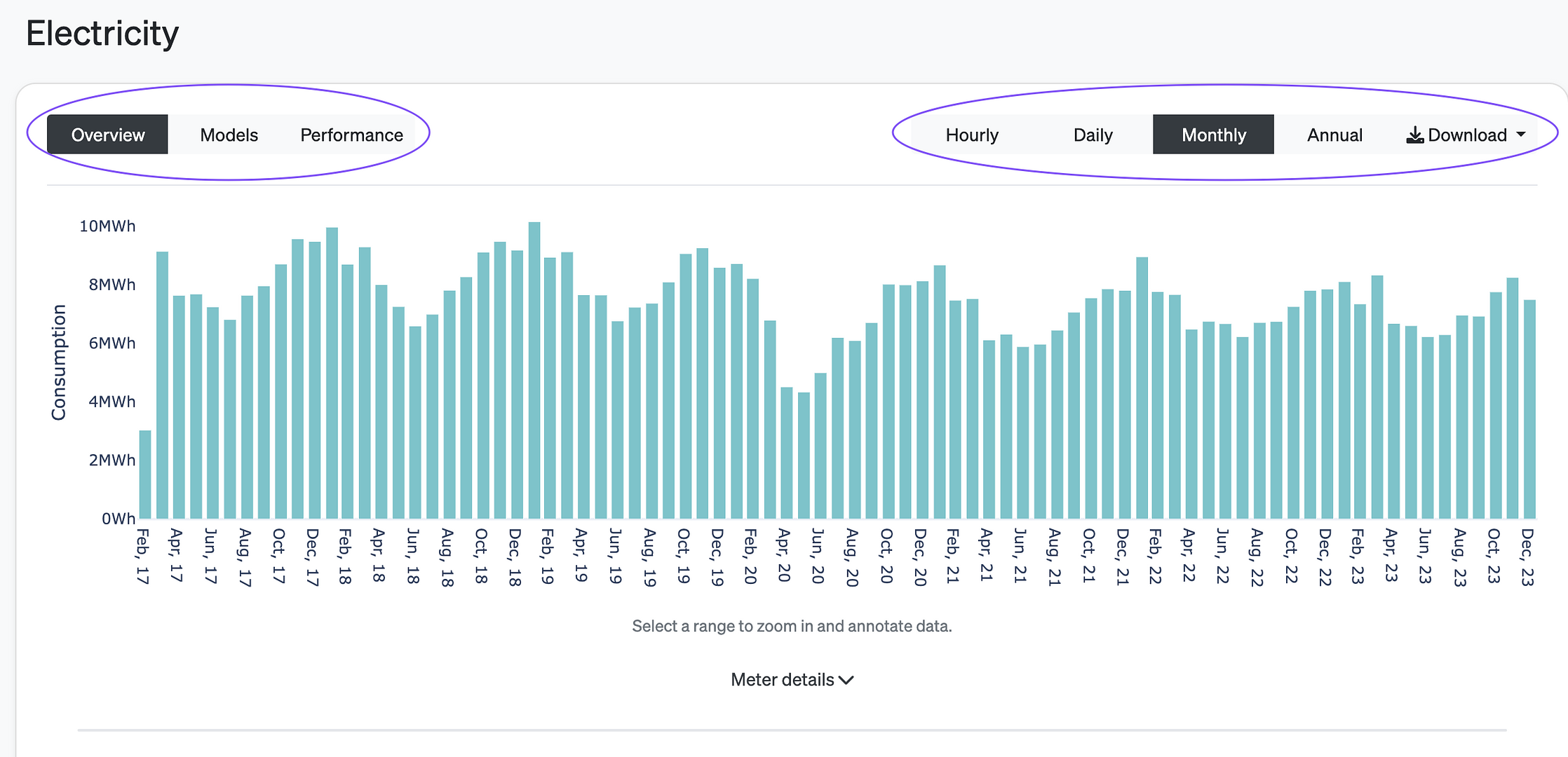Select the Monthly resolution button
This screenshot has width=1568, height=757.
click(x=1213, y=135)
